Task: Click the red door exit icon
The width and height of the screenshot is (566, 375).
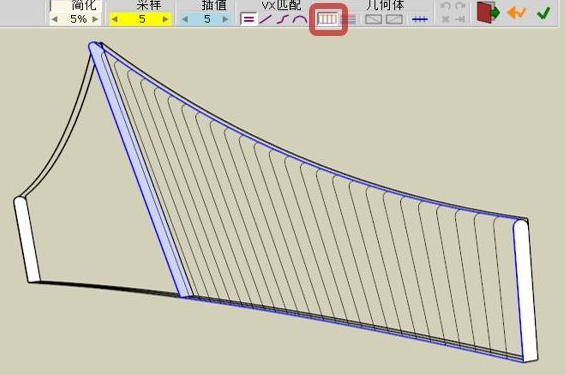Action: tap(488, 13)
